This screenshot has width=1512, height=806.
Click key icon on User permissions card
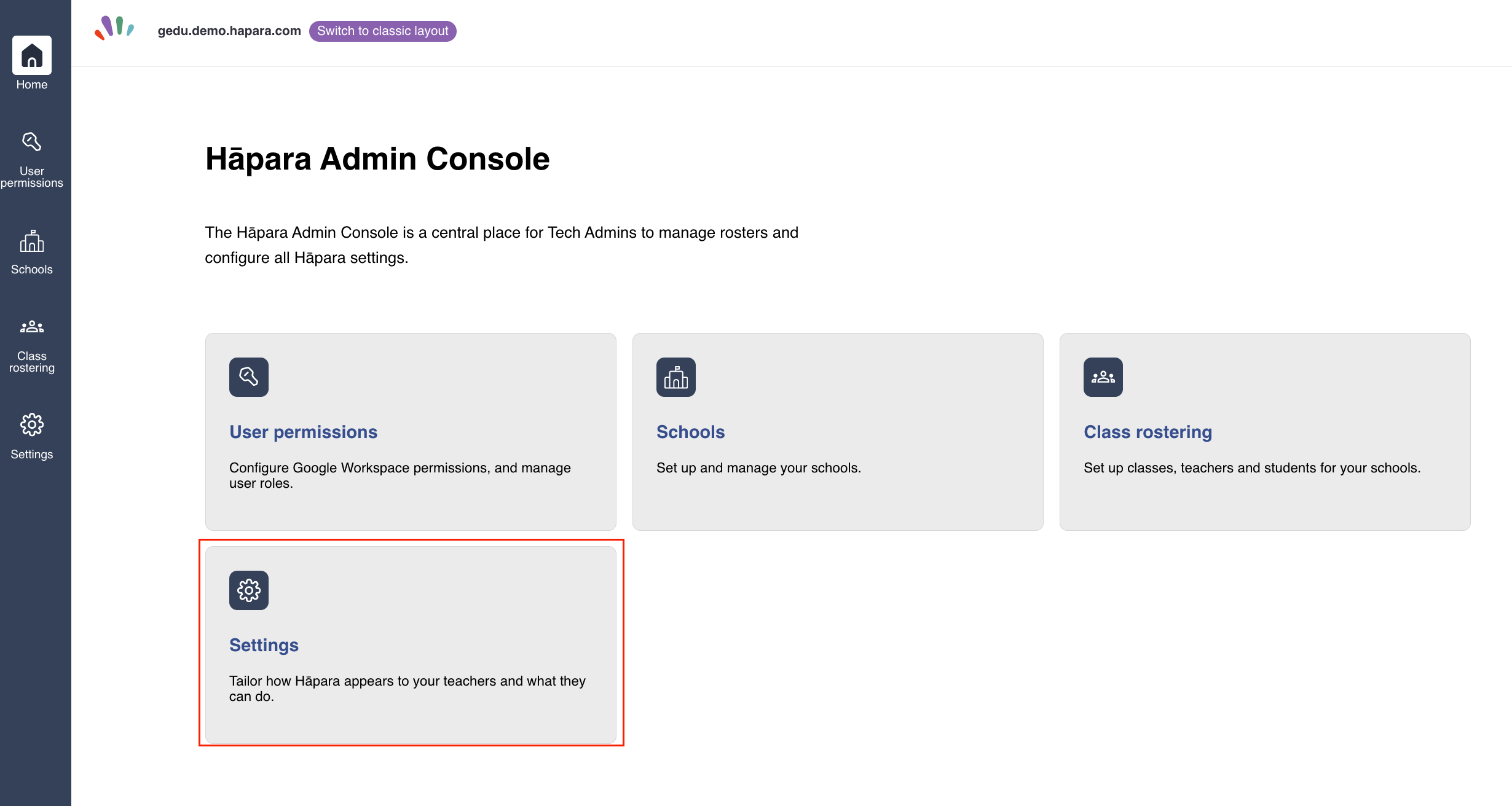coord(249,377)
